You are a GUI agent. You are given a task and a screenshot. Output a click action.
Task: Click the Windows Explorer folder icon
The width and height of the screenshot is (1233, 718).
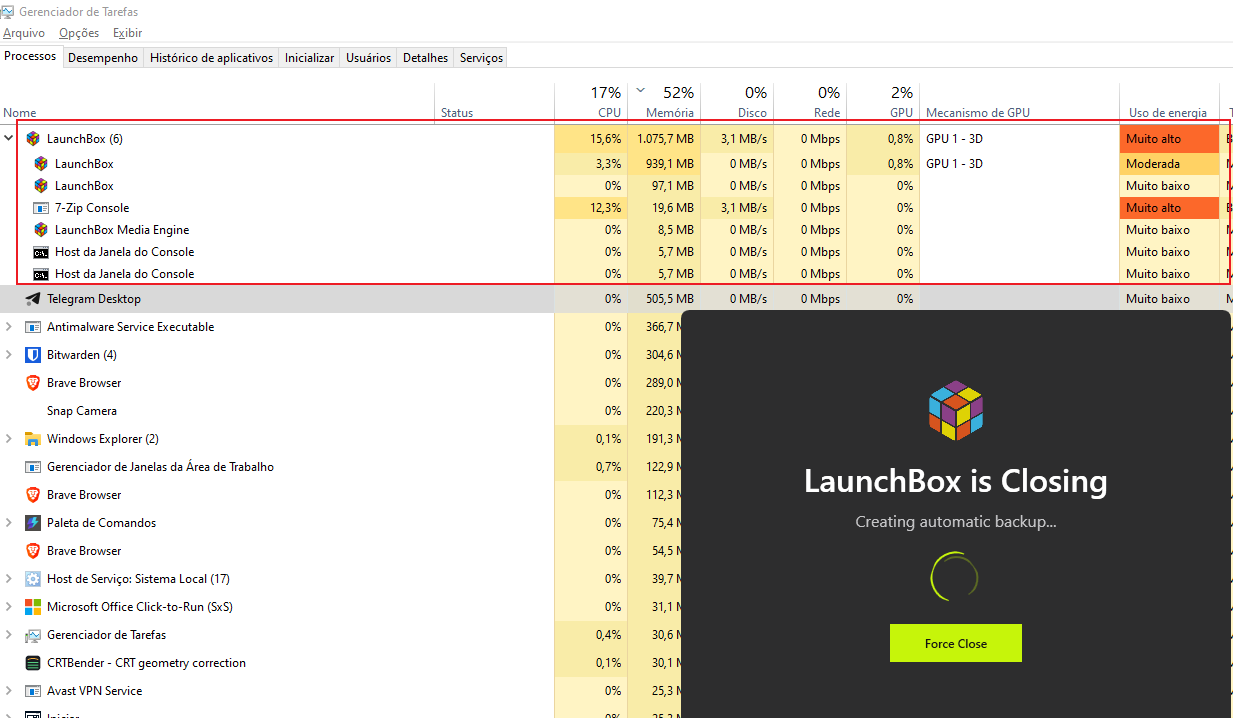click(33, 439)
